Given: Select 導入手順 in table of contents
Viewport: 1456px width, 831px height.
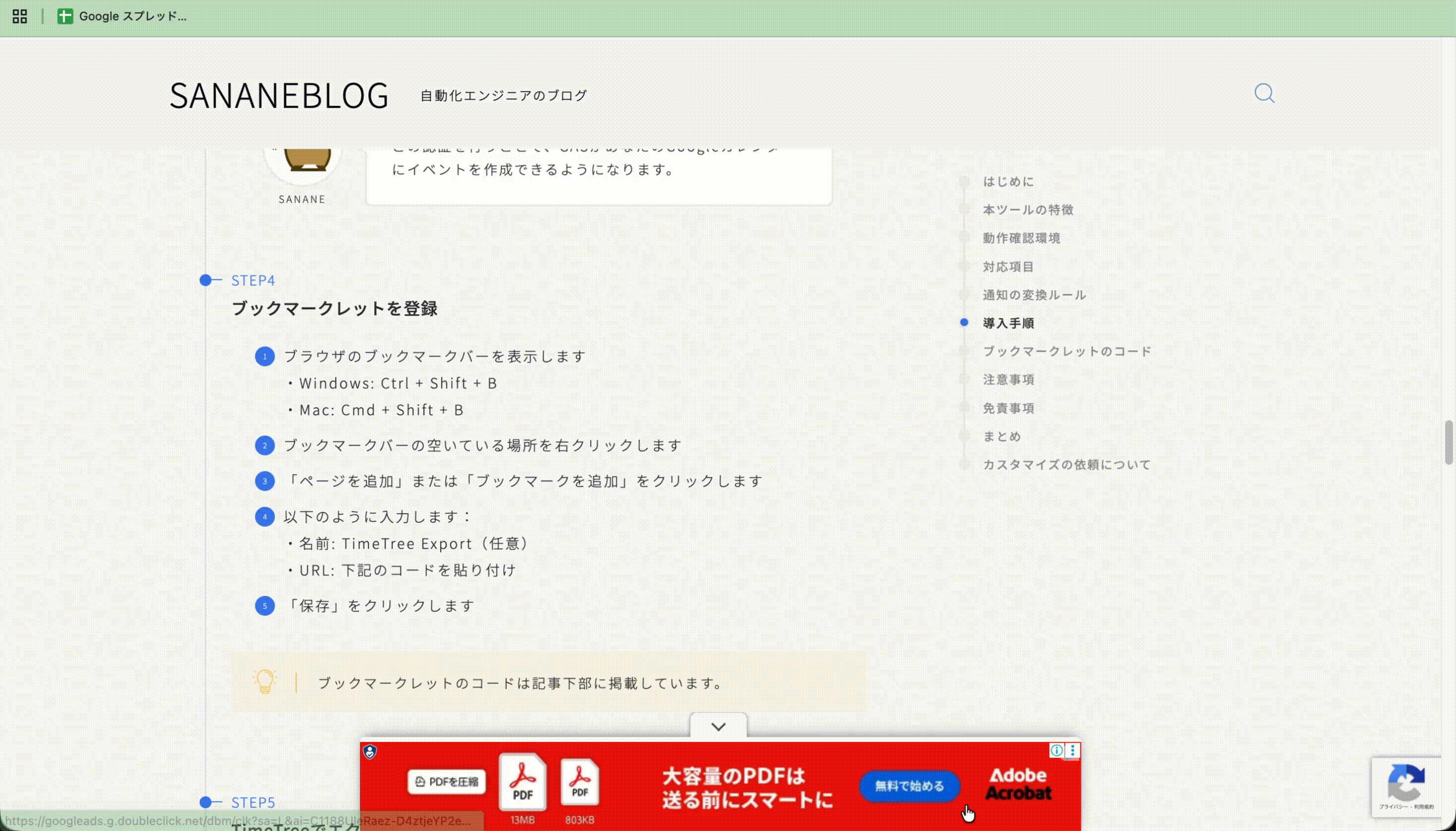Looking at the screenshot, I should (x=1008, y=323).
